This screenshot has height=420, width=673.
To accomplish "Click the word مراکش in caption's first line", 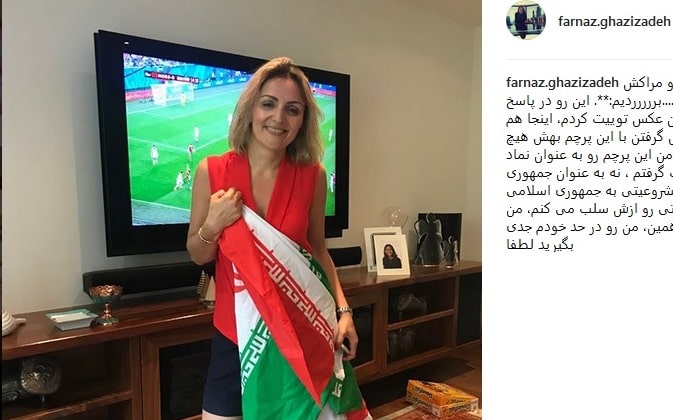I will [x=643, y=83].
